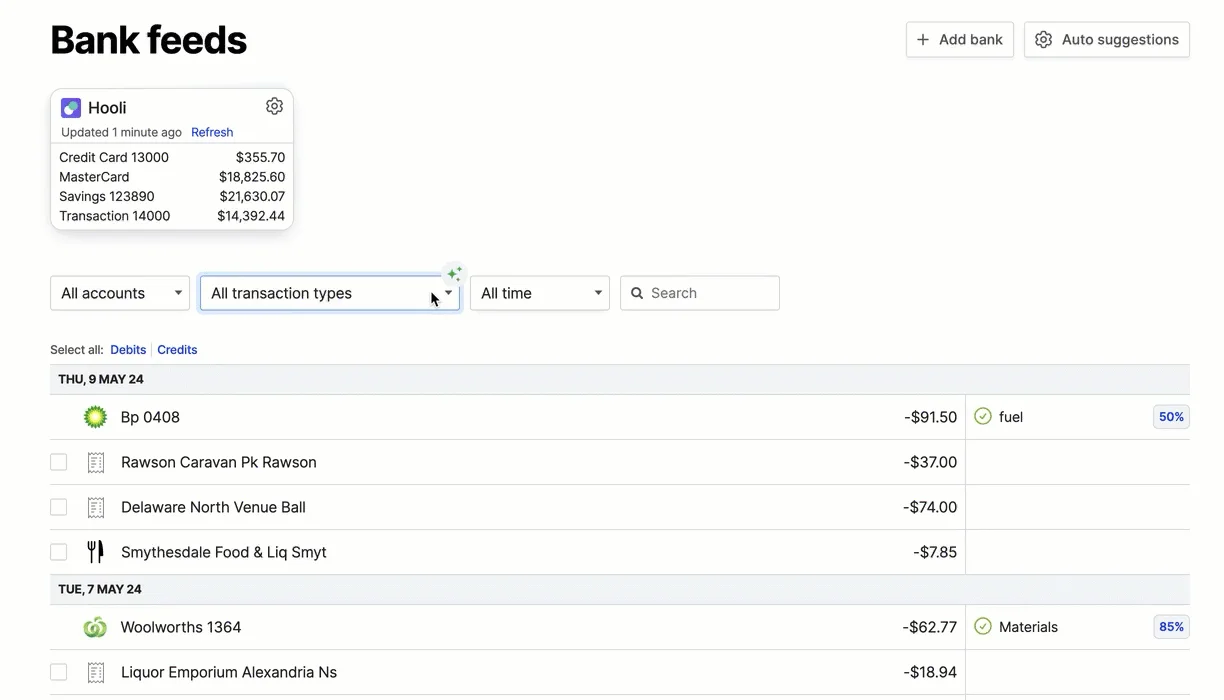Click the plus icon in Add bank

tap(923, 40)
